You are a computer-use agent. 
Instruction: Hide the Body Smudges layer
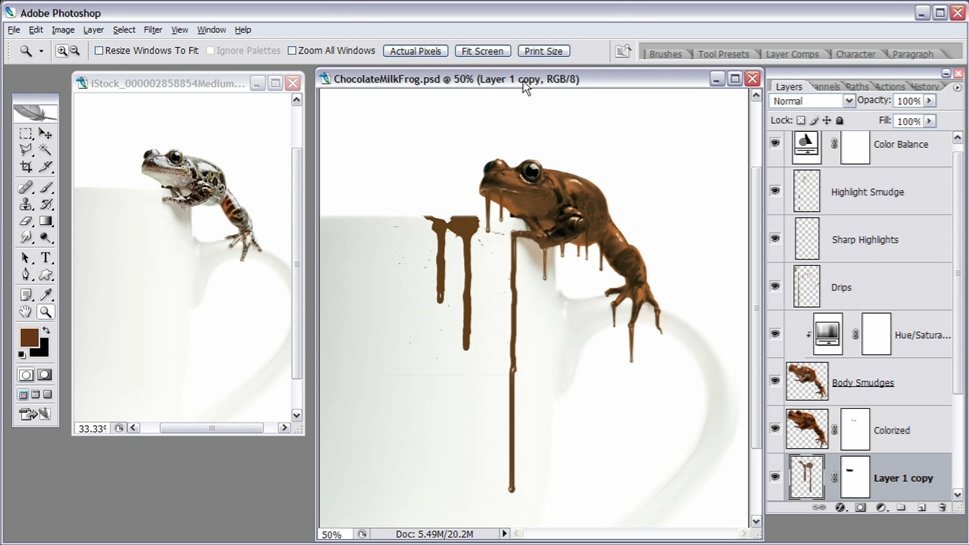click(775, 381)
